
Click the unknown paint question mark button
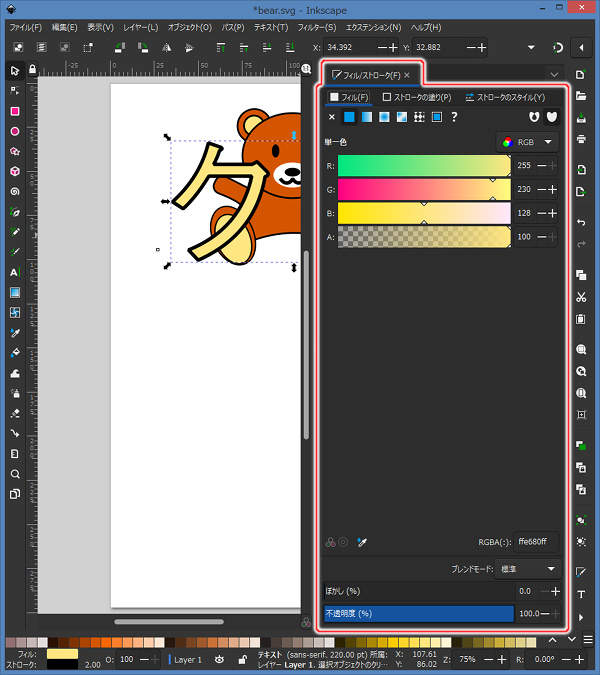coord(454,117)
